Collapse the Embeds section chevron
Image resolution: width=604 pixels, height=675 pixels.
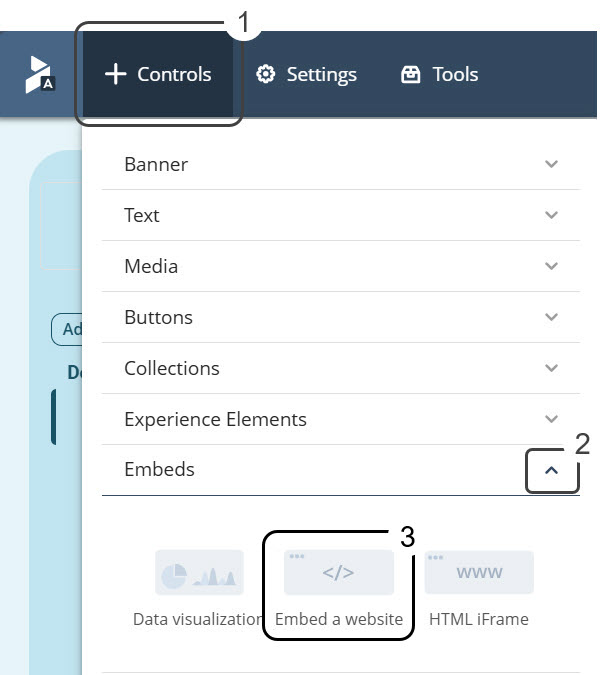(551, 470)
